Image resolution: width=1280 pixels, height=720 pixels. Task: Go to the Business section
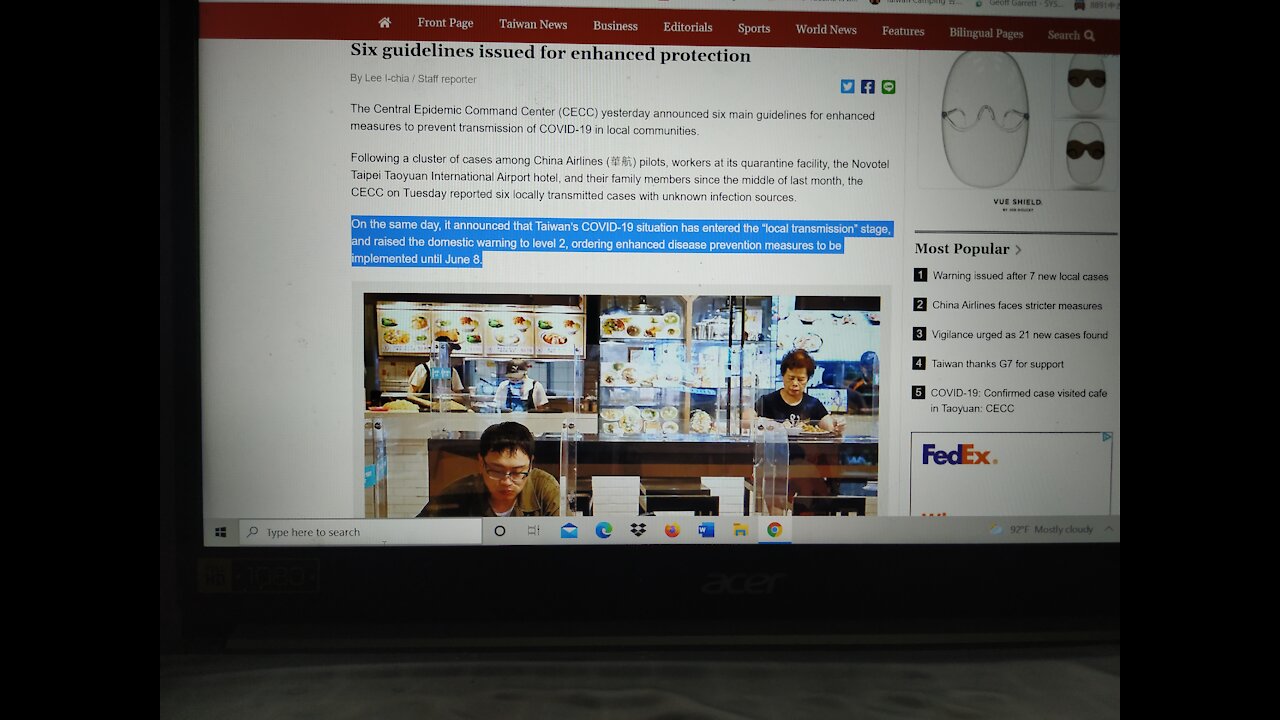tap(615, 26)
